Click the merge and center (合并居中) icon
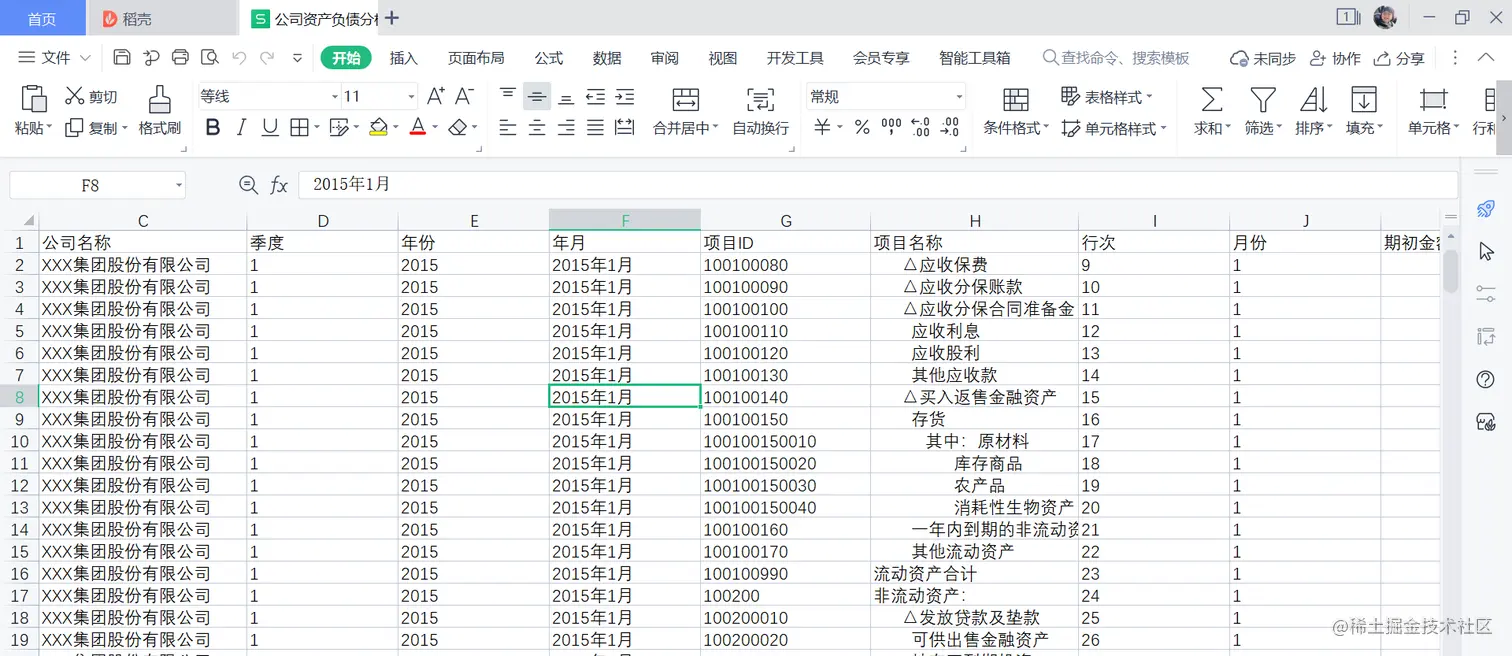 pos(684,110)
